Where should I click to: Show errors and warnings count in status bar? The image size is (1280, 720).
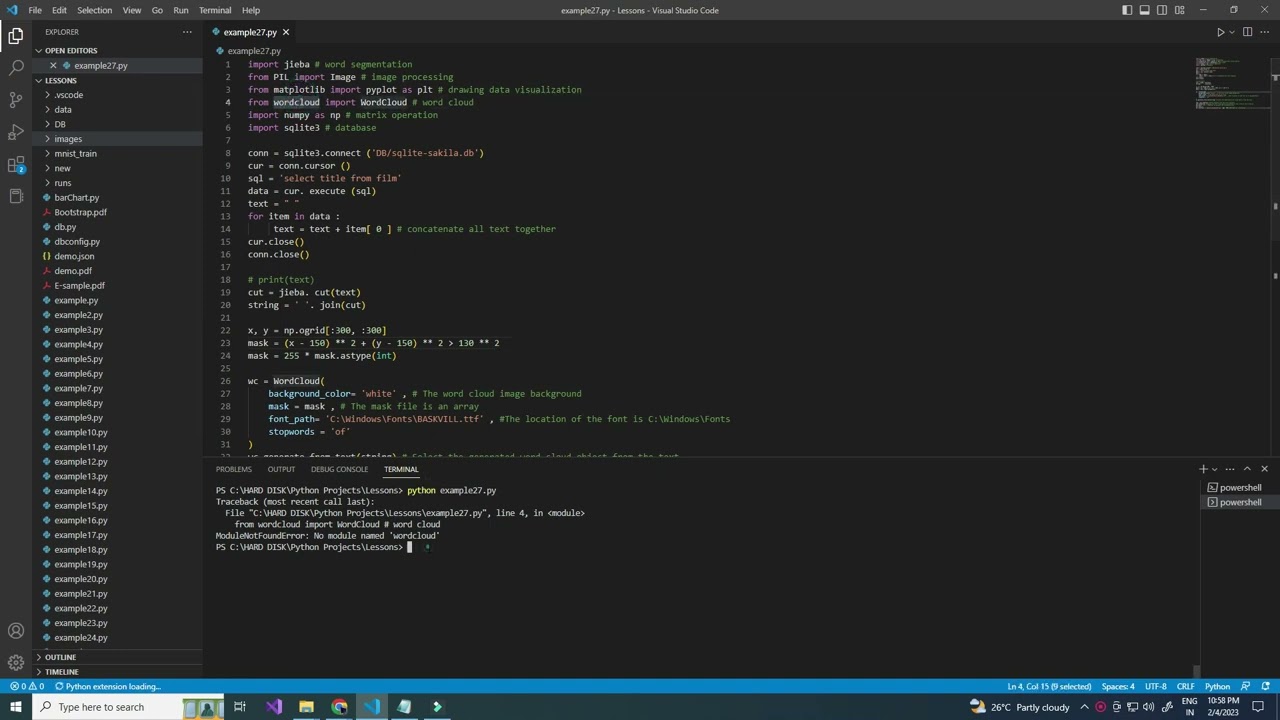(x=27, y=687)
